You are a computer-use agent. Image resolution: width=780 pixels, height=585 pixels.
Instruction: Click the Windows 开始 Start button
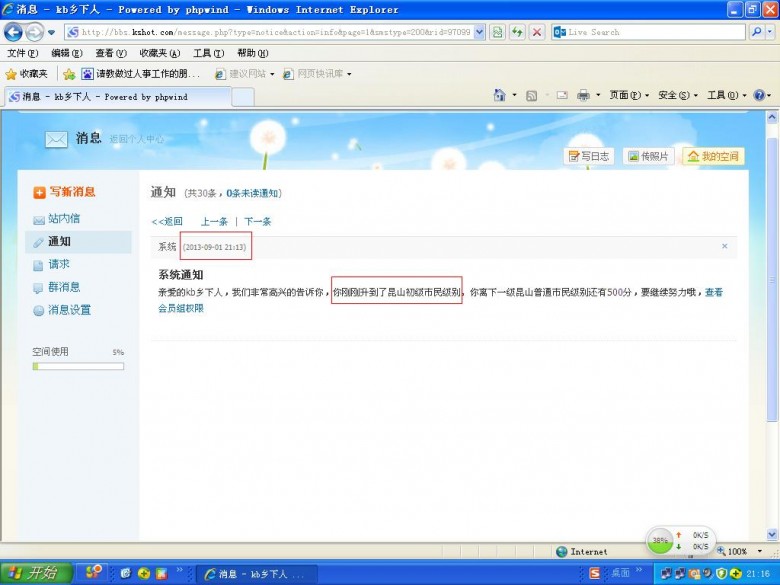point(35,573)
